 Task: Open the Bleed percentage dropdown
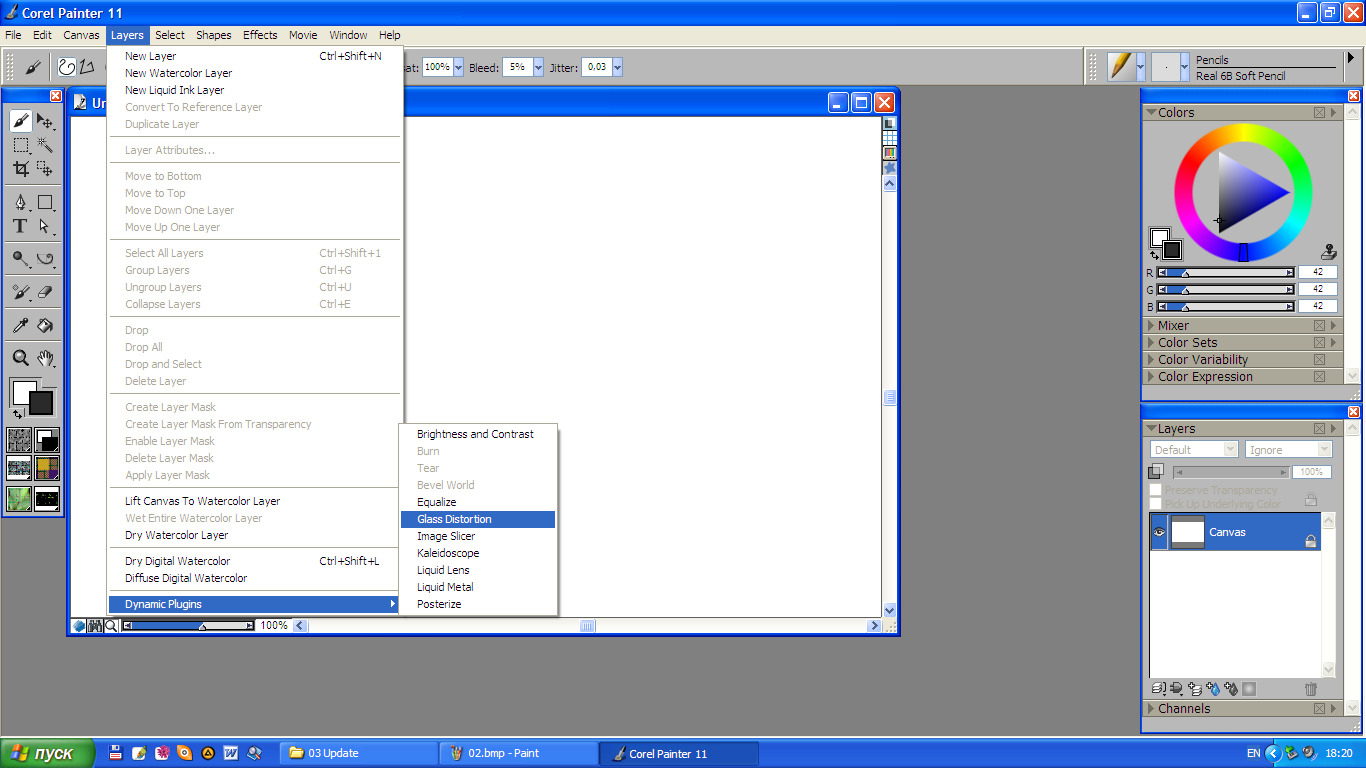[x=538, y=67]
